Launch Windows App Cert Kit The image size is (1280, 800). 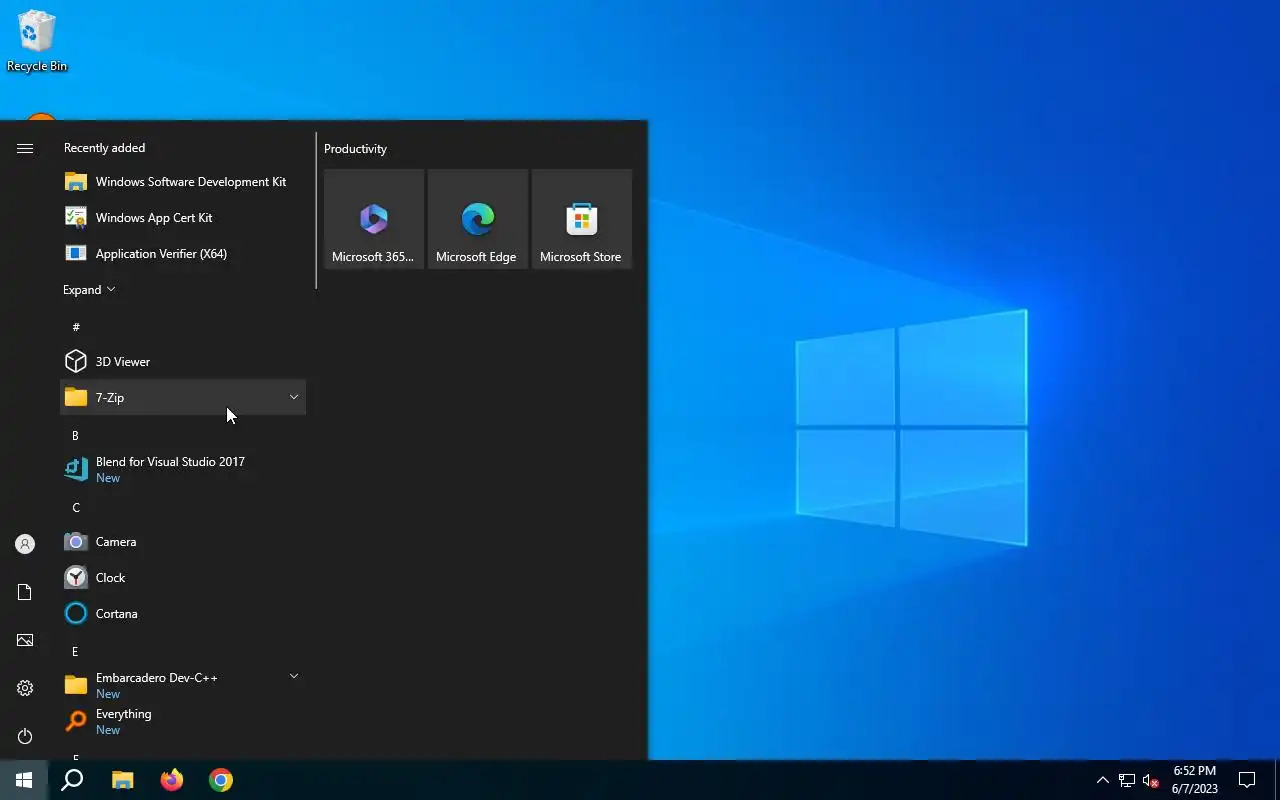point(183,218)
